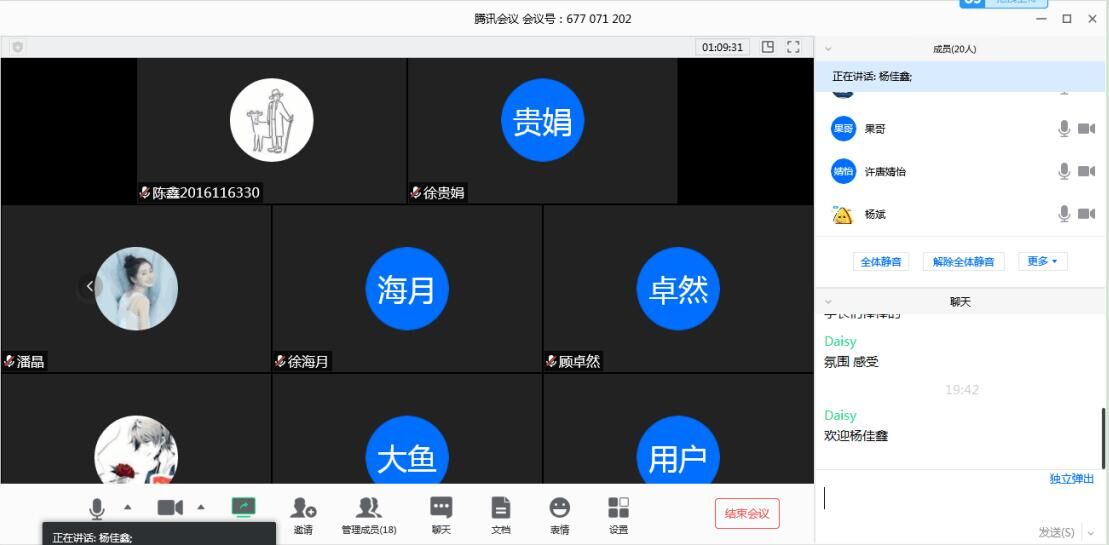Click the security shield icon at top-left

[17, 47]
